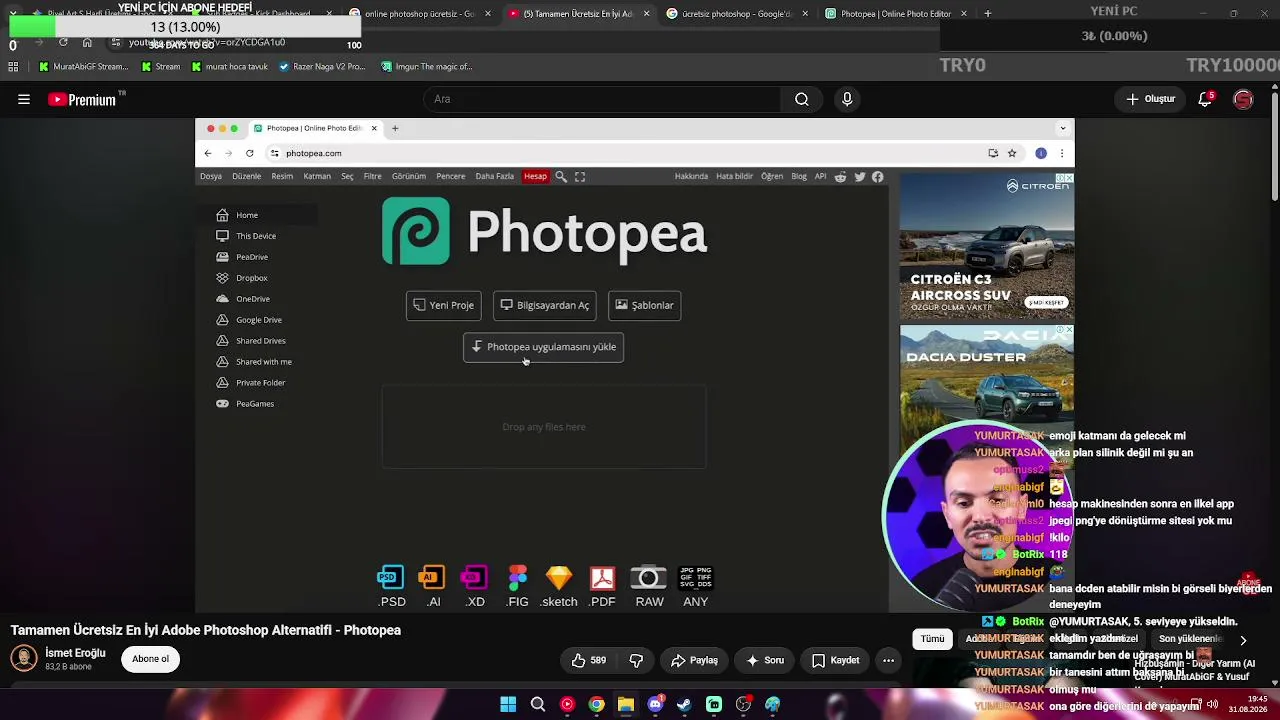Click the Paylaş share button

694,660
